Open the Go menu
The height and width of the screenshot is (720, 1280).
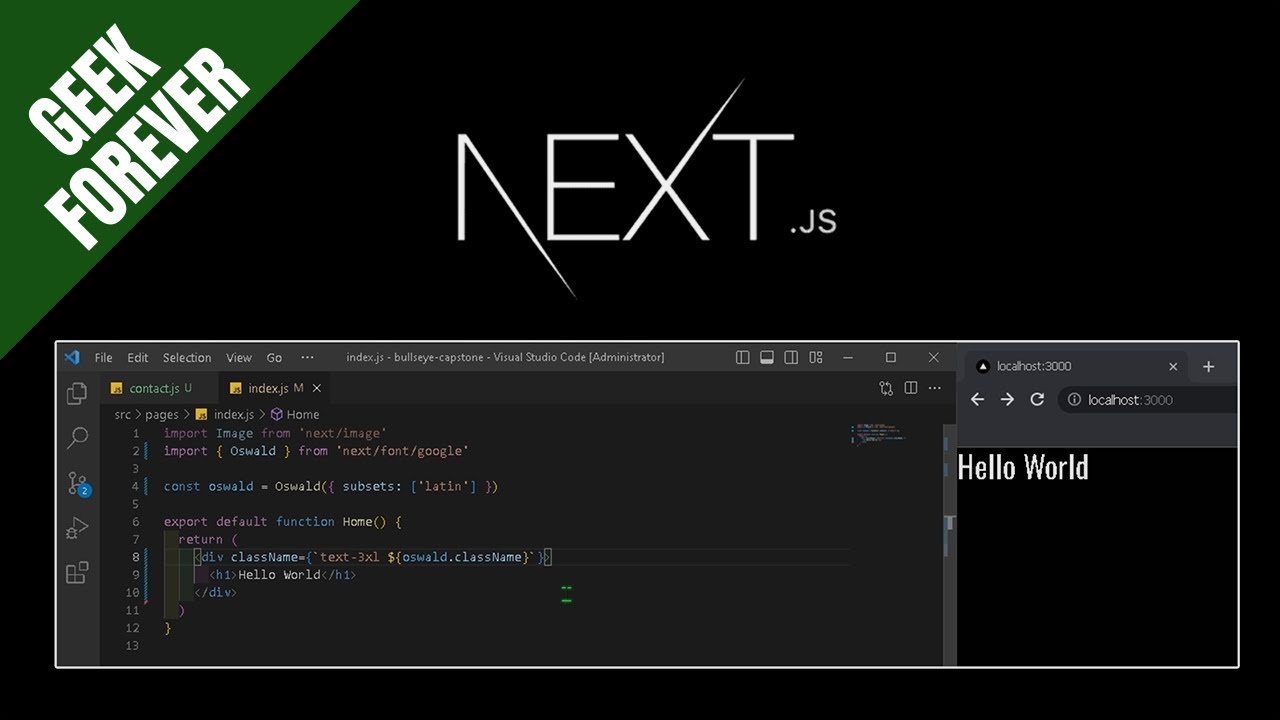(275, 357)
